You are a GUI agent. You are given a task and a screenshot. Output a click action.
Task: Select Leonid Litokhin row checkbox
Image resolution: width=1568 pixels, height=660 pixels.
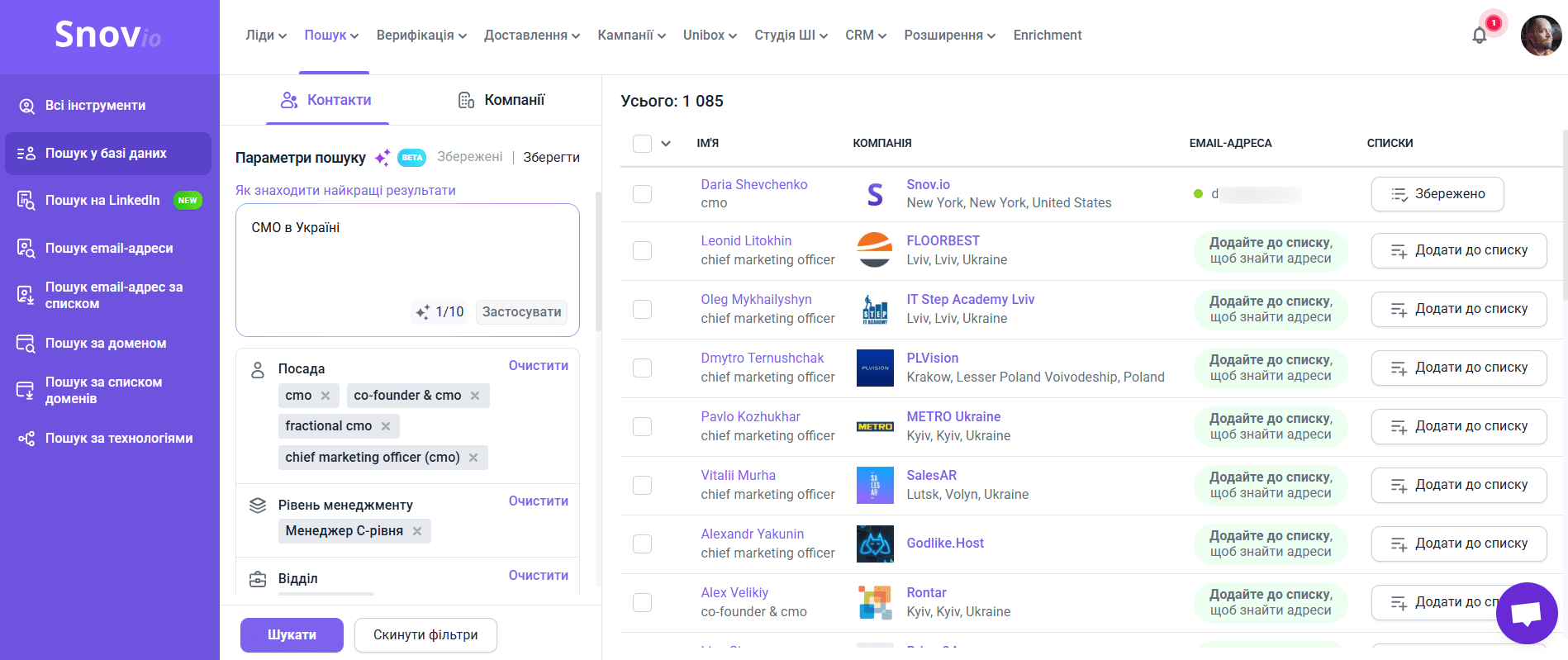coord(642,250)
